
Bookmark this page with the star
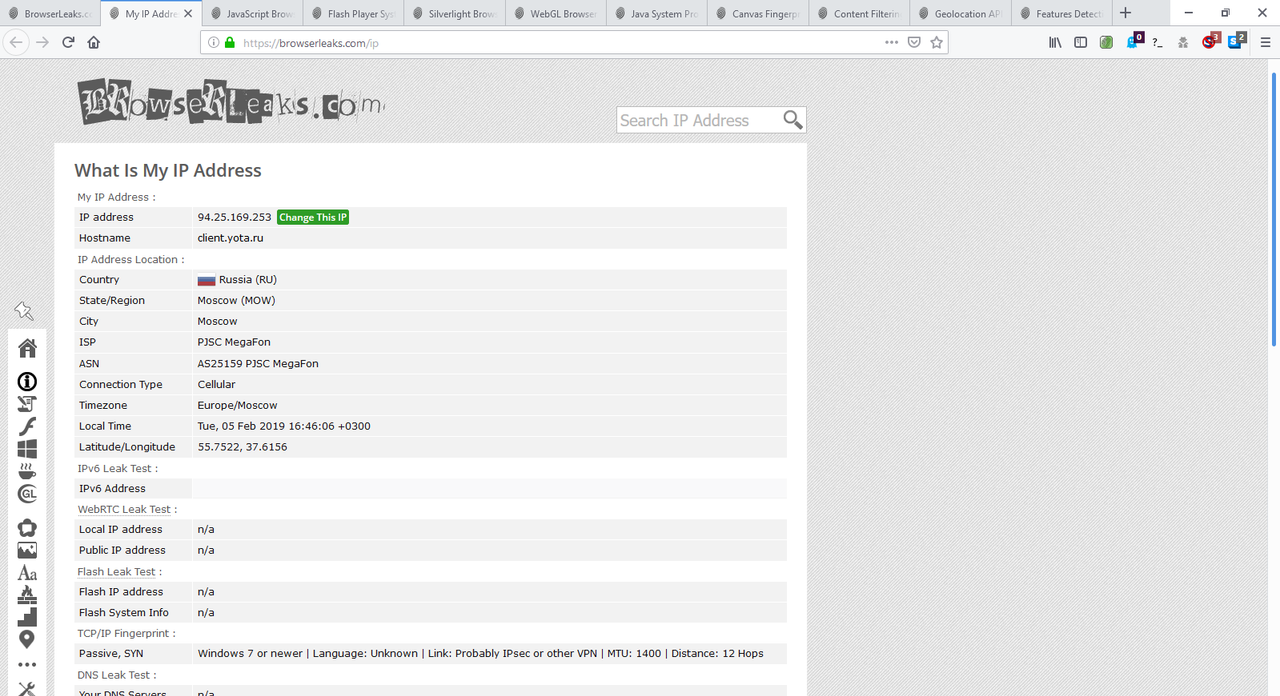coord(937,42)
